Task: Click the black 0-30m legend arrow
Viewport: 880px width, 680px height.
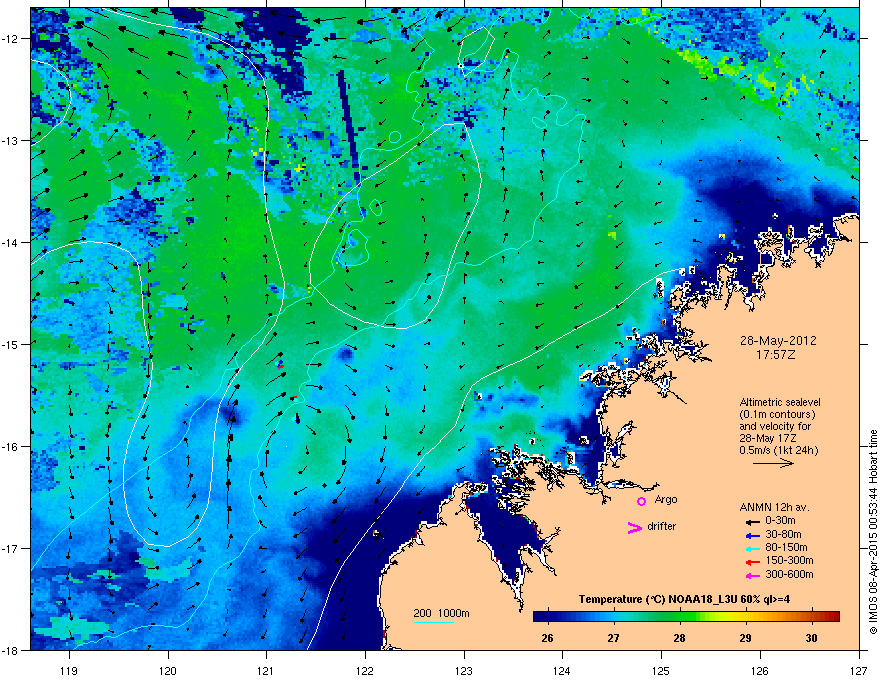Action: click(x=752, y=521)
